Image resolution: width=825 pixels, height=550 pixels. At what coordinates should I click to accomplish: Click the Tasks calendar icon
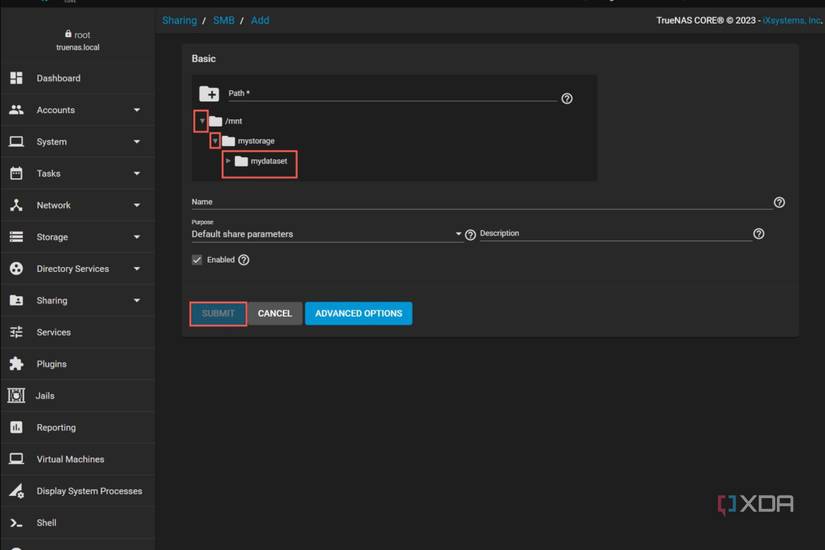[x=16, y=173]
